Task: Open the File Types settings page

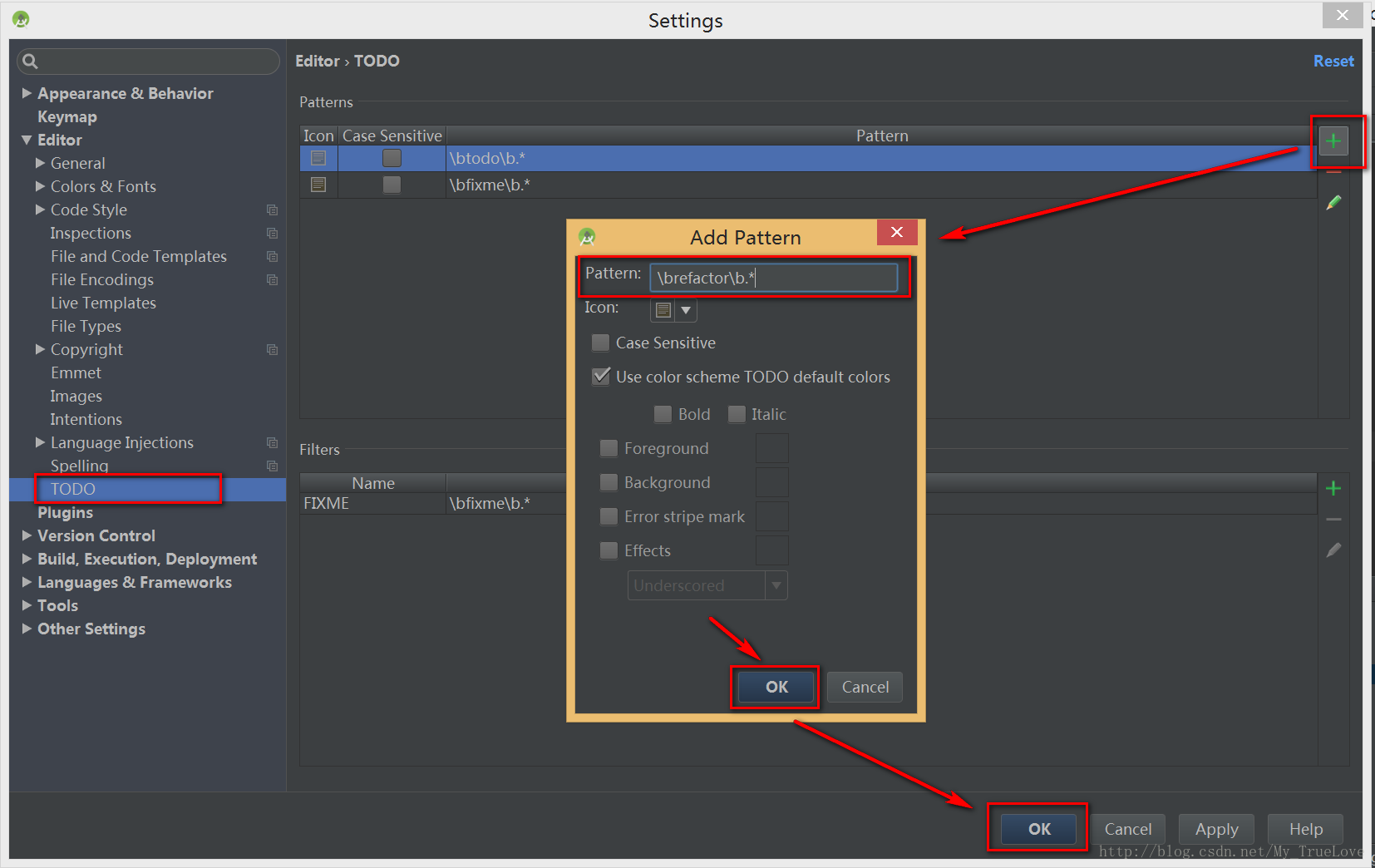Action: [x=86, y=327]
